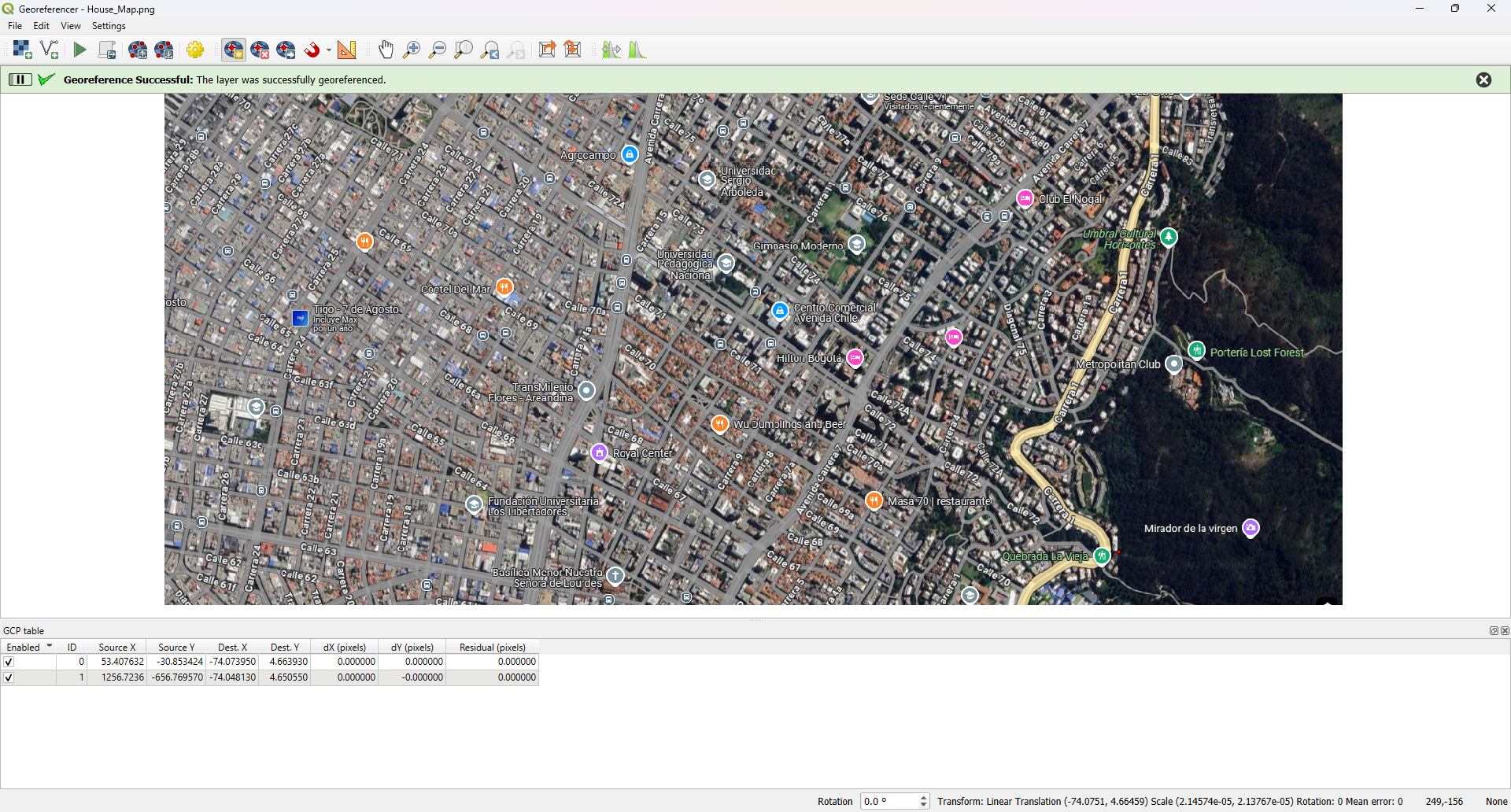Click the dY (pixels) column header
This screenshot has width=1511, height=812.
coord(412,648)
